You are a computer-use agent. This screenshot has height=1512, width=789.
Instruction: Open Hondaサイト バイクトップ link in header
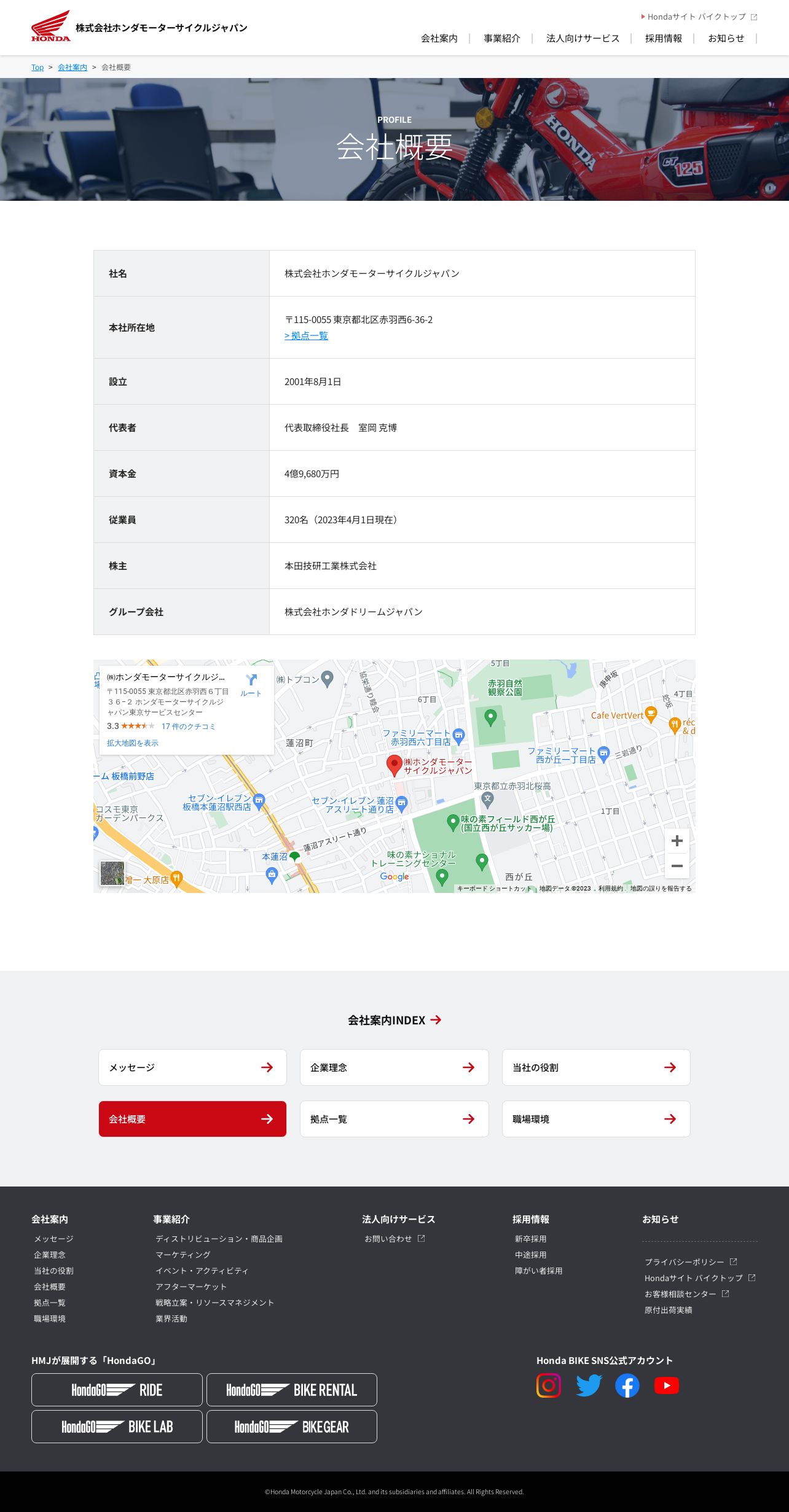[699, 17]
